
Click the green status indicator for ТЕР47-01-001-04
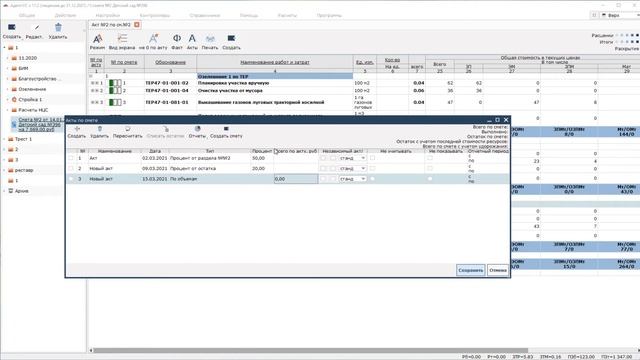pyautogui.click(x=115, y=91)
